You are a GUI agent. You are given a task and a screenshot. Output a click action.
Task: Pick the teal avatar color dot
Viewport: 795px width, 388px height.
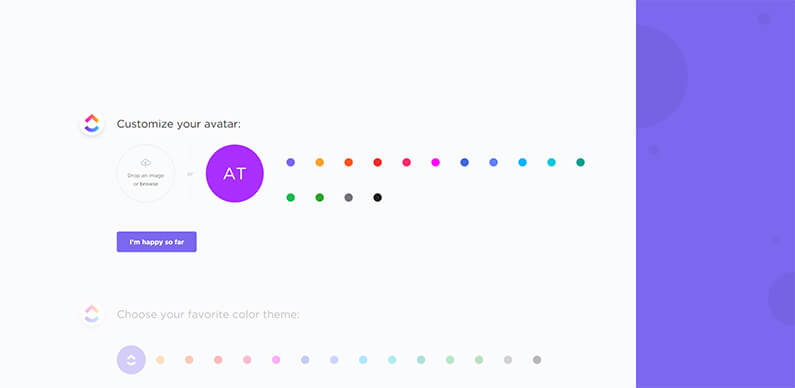click(581, 162)
